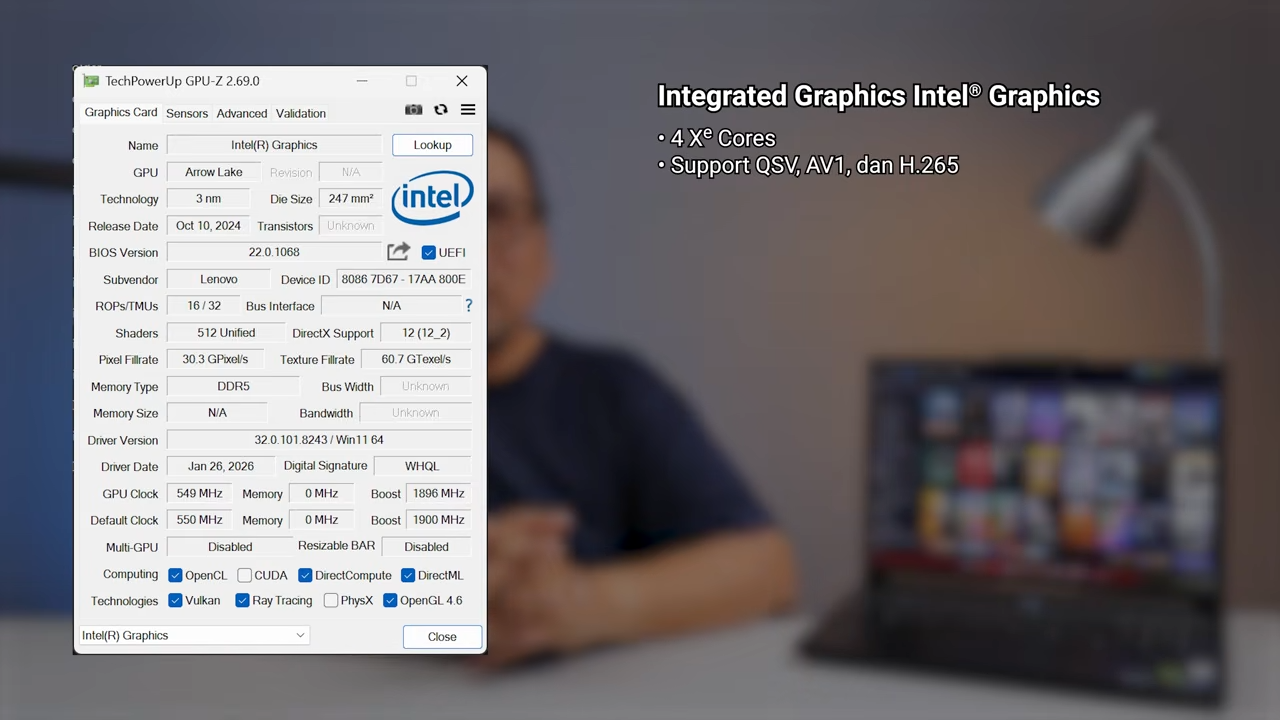The image size is (1280, 720).
Task: Click the Memory Type field DDR5
Action: [233, 386]
